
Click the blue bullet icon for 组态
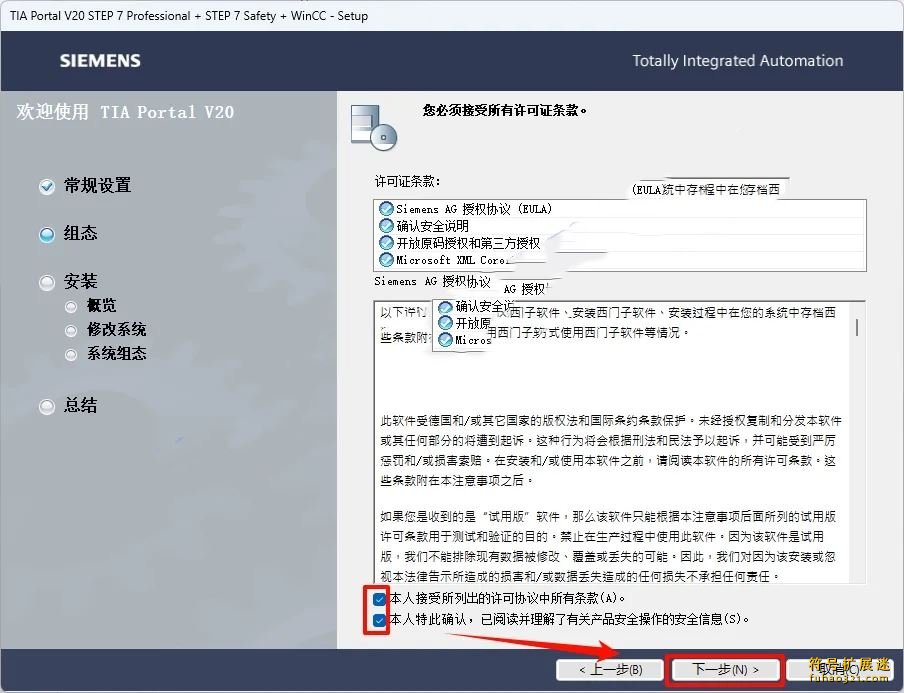(47, 235)
